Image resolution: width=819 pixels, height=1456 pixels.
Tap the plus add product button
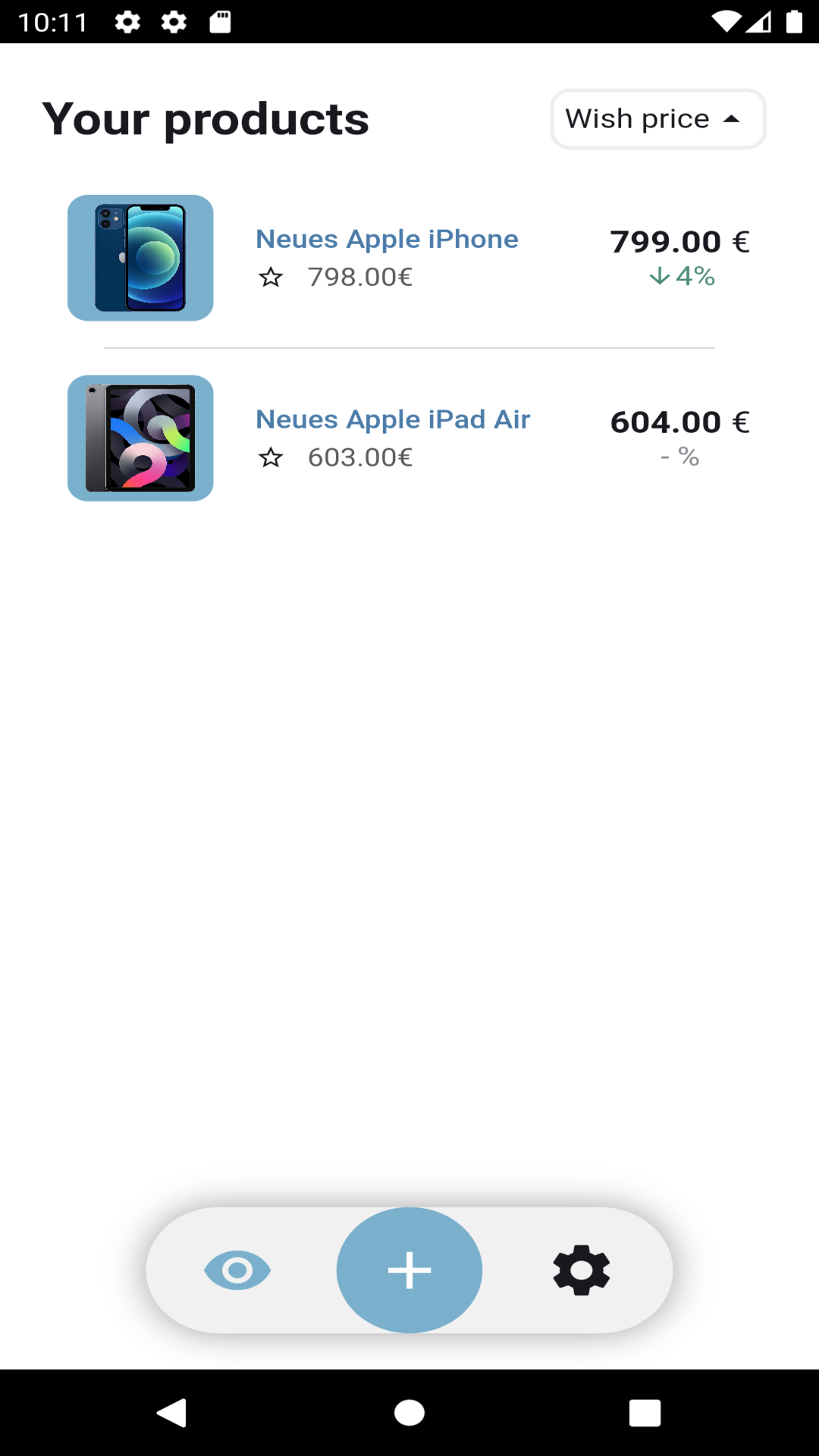[x=409, y=1270]
